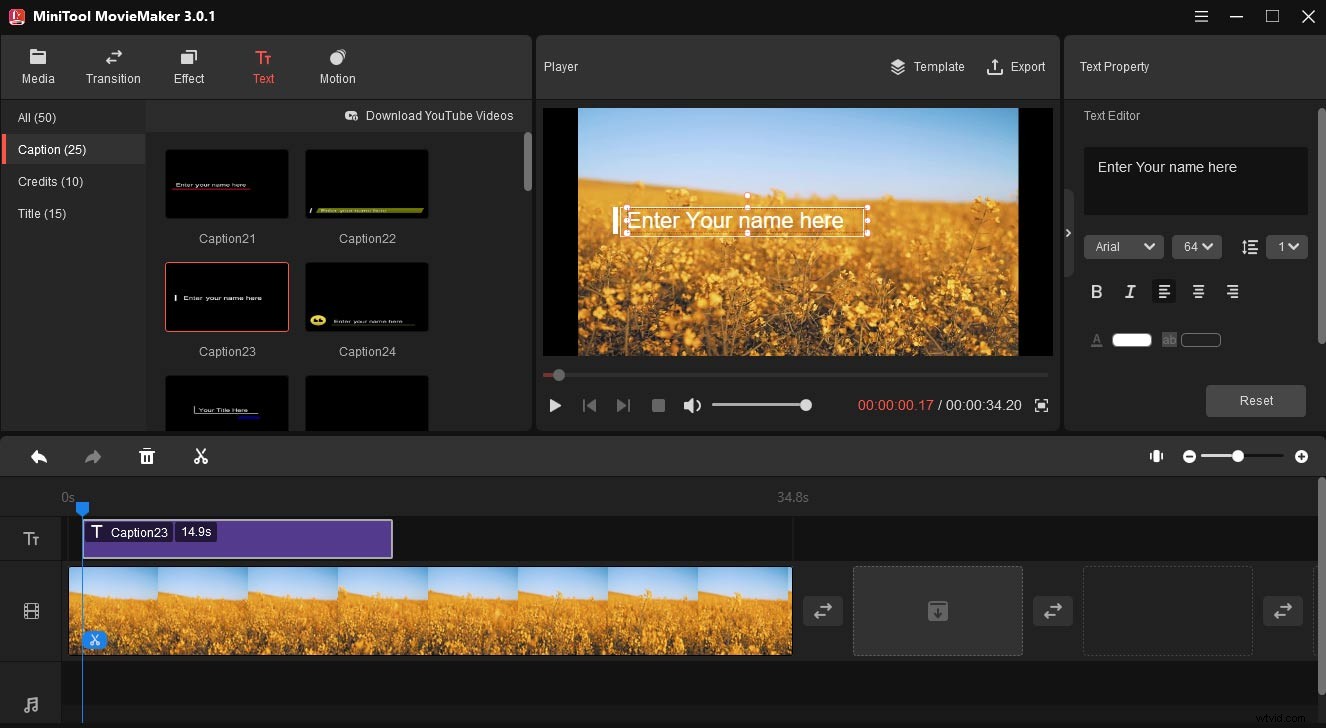1326x728 pixels.
Task: Toggle italic text formatting
Action: [x=1129, y=291]
